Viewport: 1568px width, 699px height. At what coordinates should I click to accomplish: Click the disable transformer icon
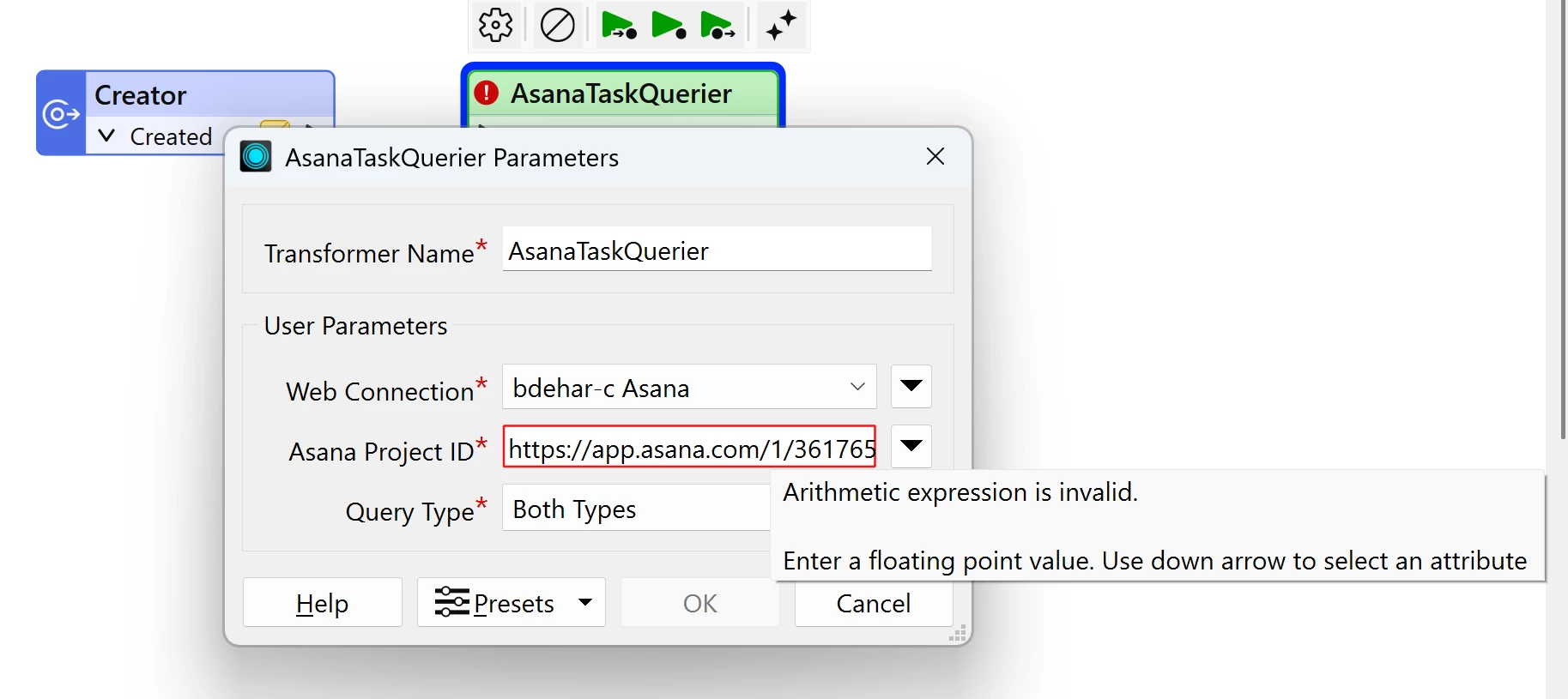[557, 25]
